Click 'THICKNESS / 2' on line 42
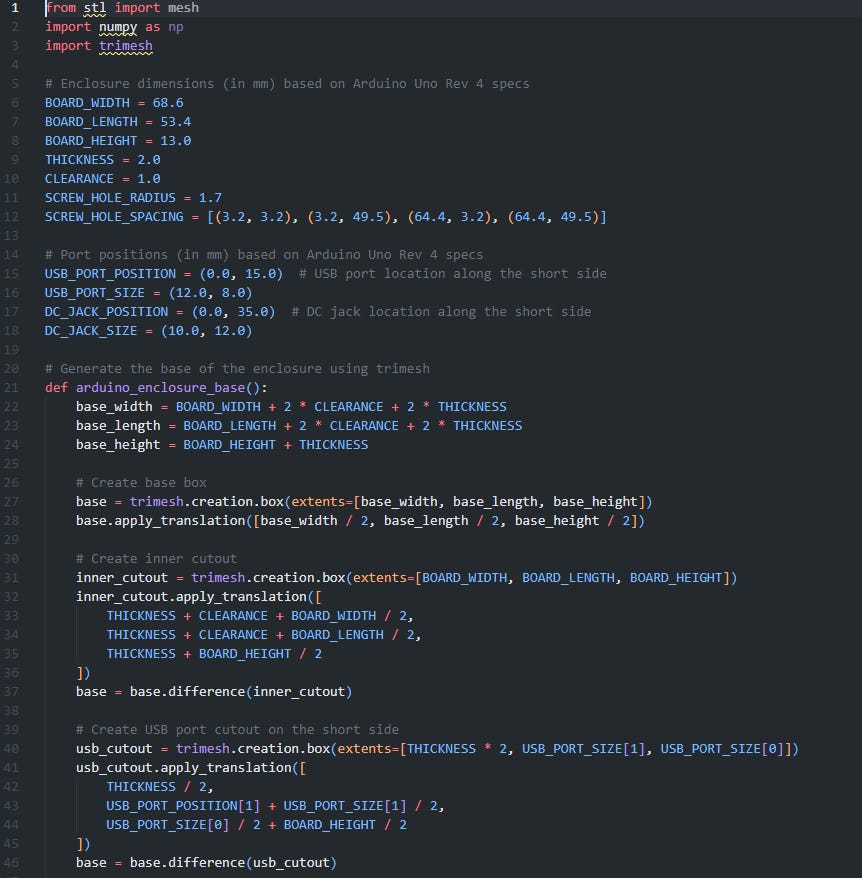 (x=157, y=787)
